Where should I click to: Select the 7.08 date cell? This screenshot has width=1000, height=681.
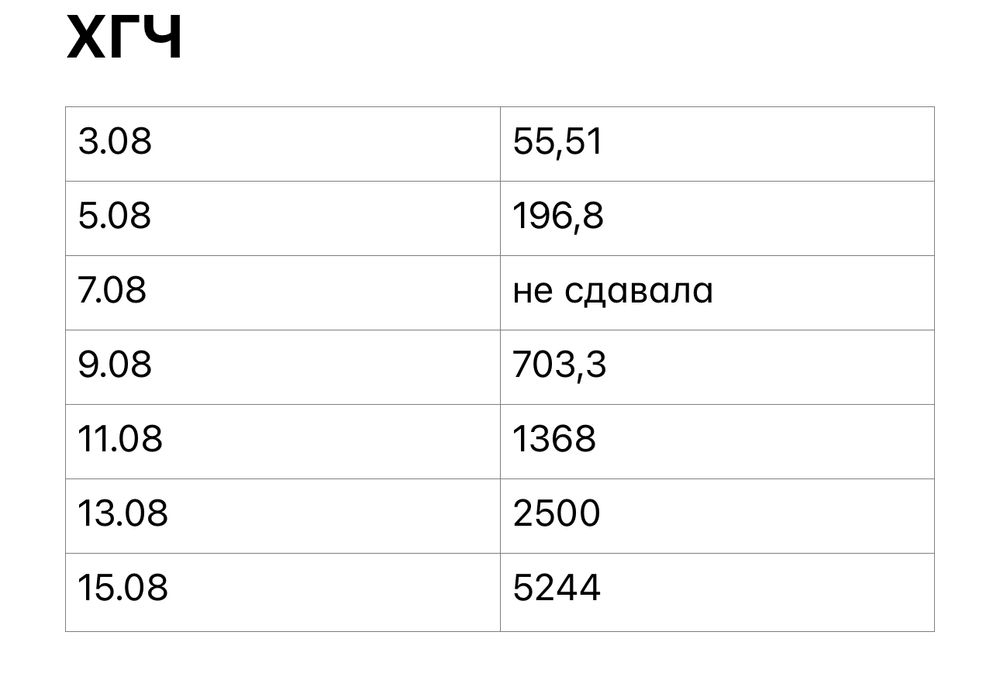click(113, 291)
